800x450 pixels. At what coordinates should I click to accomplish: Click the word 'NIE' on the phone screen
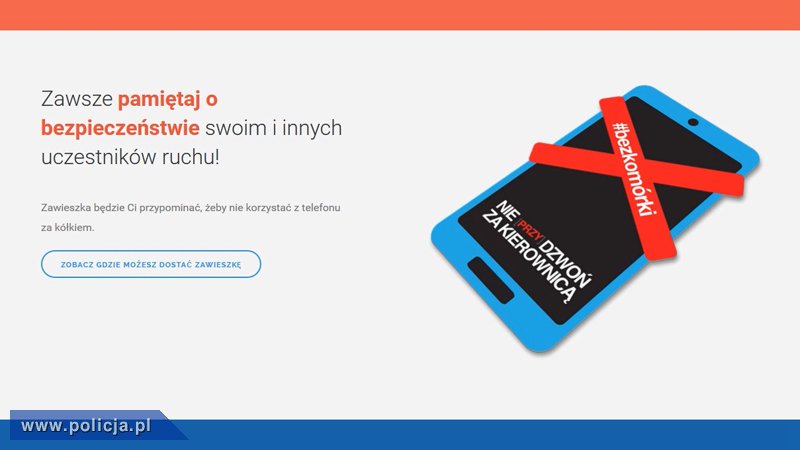coord(506,210)
